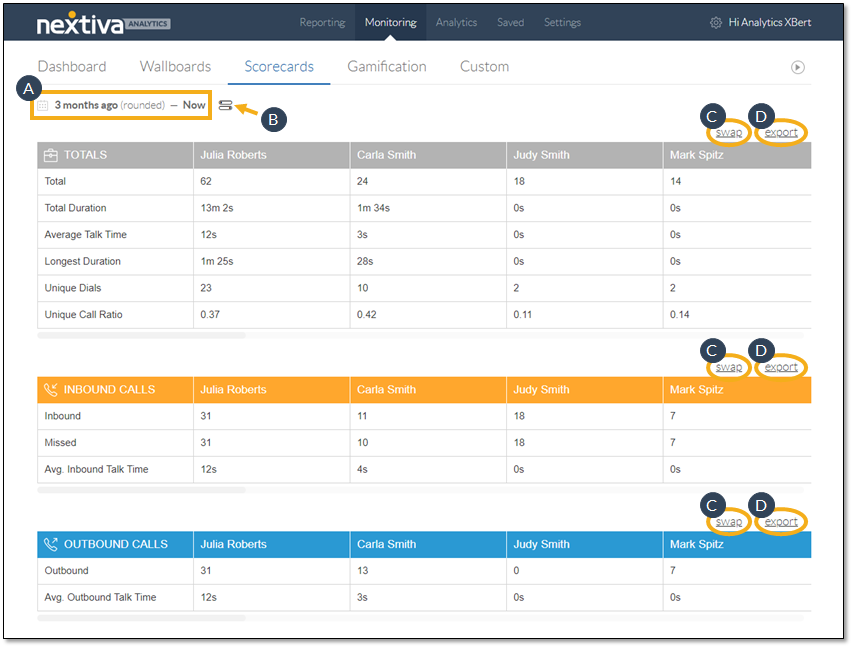
Task: Click the briefcase icon in Totals header
Action: 50,155
